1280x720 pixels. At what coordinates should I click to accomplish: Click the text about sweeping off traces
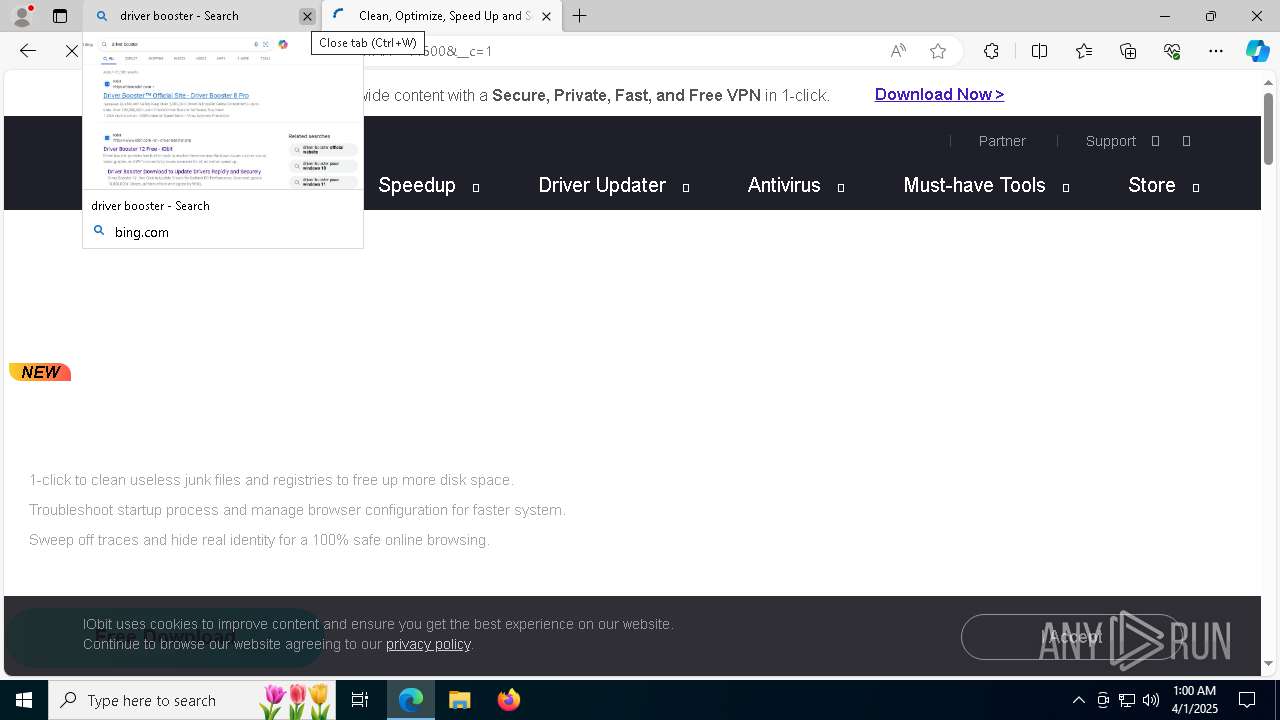tap(259, 540)
